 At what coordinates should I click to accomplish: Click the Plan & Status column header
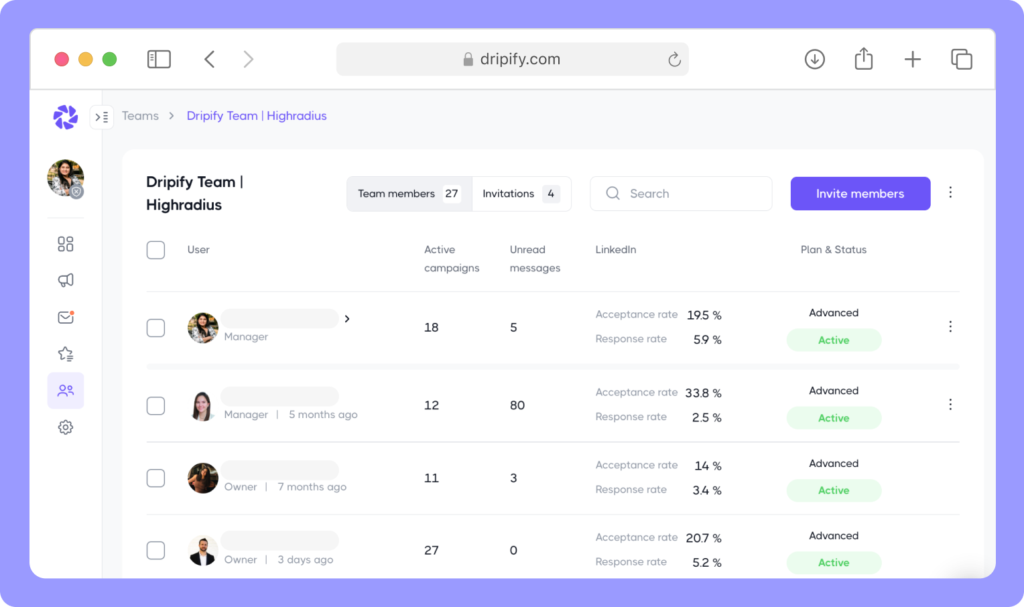834,250
